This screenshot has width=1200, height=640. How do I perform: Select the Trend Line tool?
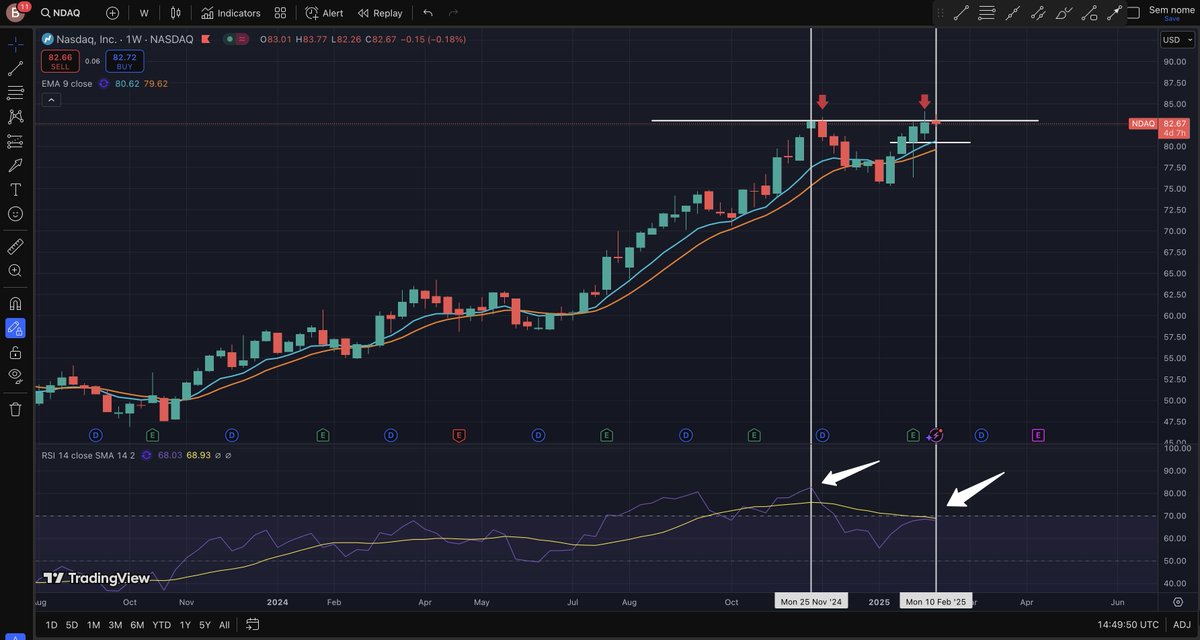[x=15, y=68]
